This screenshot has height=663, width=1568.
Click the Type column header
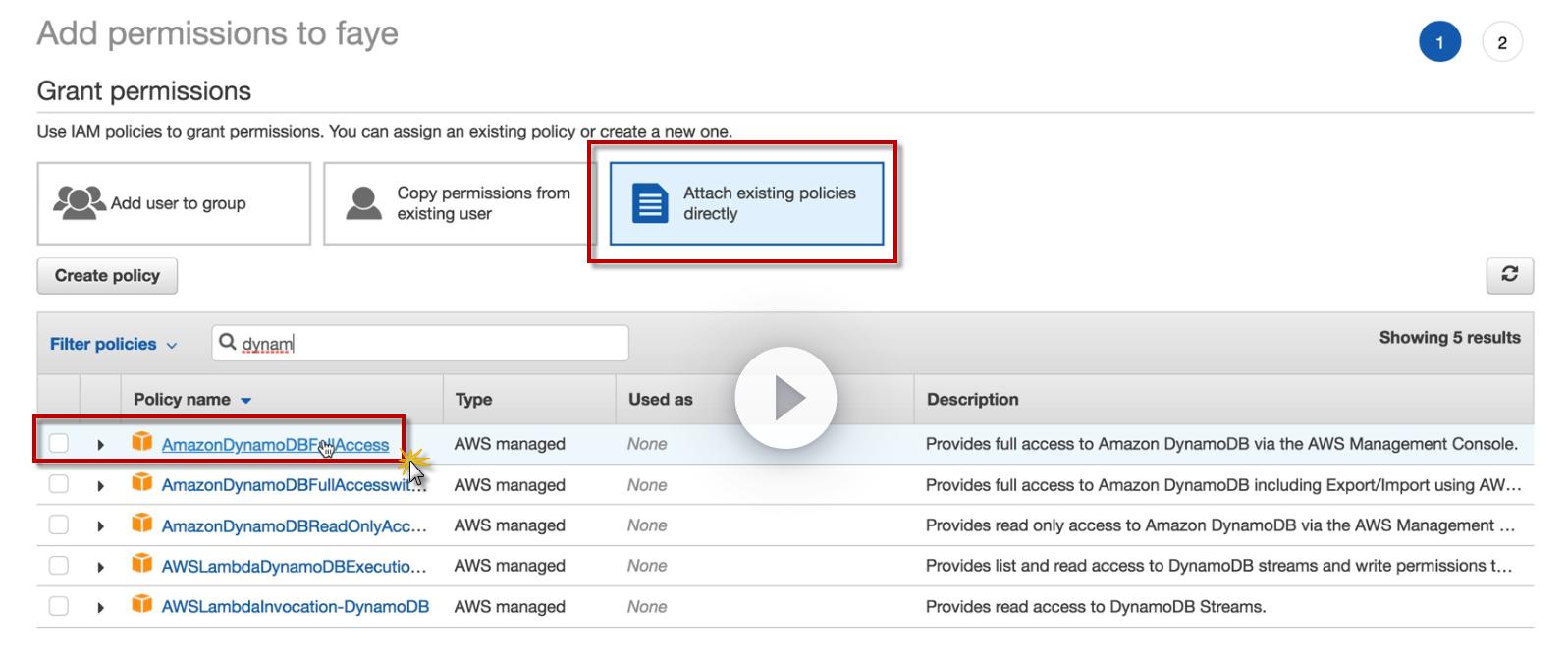[x=473, y=399]
